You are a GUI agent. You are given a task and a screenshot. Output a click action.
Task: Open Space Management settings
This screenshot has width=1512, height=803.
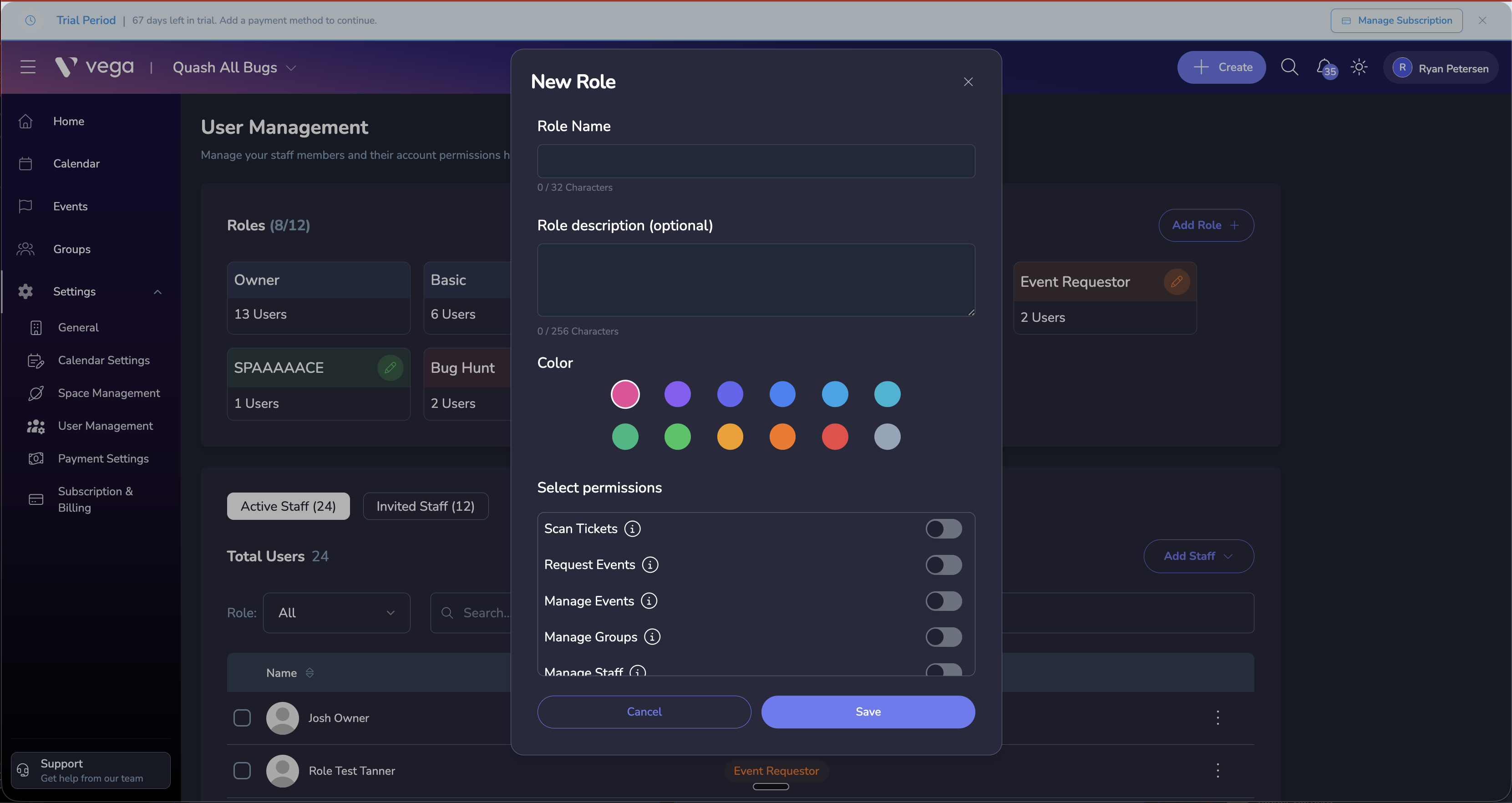109,393
